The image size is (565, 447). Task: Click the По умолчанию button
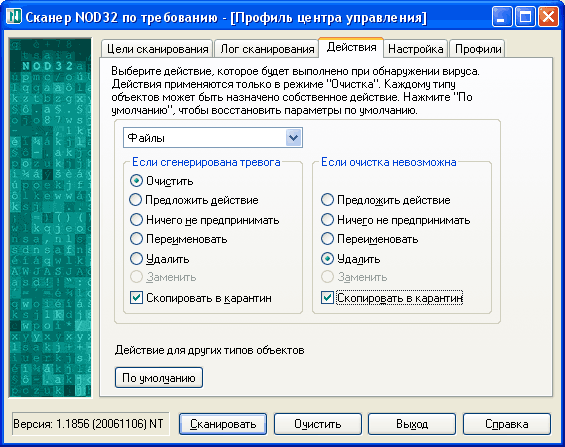coord(159,377)
